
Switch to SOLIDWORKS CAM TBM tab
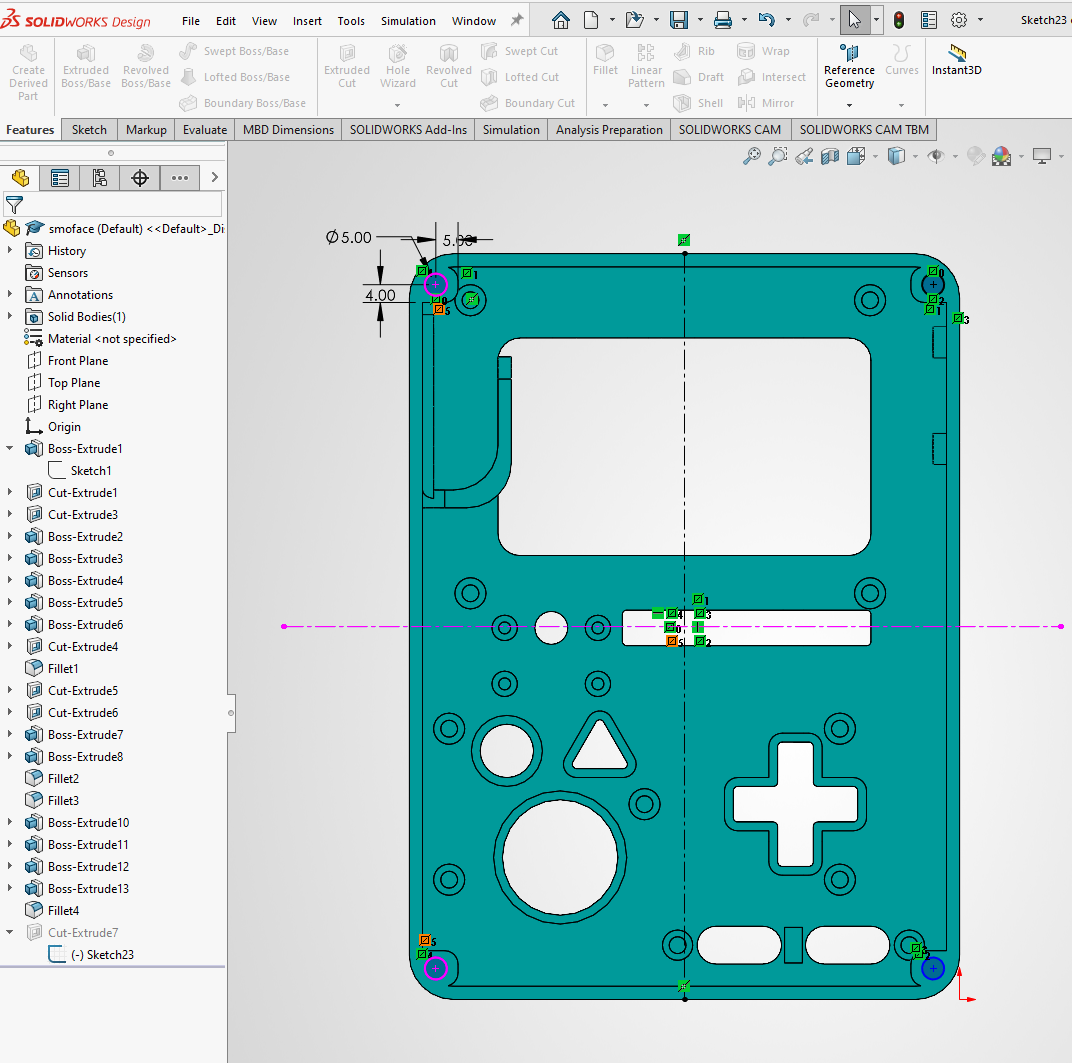tap(863, 130)
